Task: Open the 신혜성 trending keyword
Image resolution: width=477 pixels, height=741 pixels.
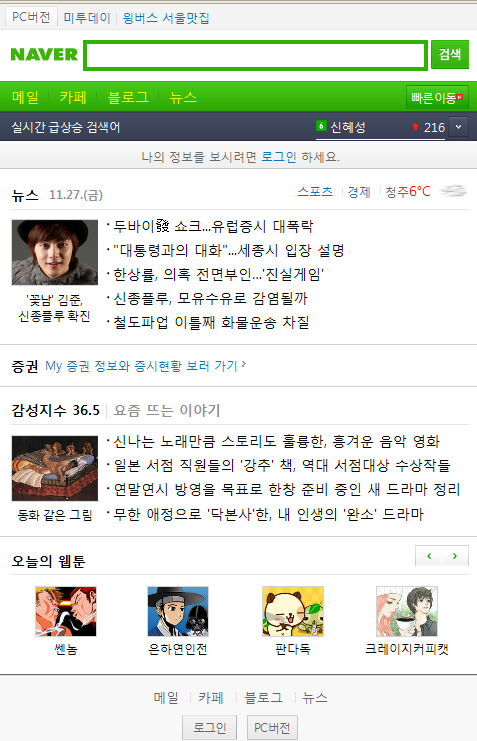Action: point(348,127)
